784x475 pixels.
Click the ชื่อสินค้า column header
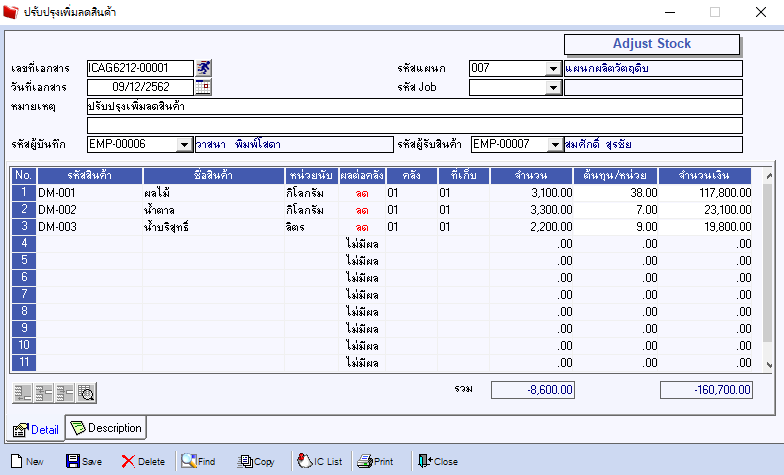click(214, 176)
